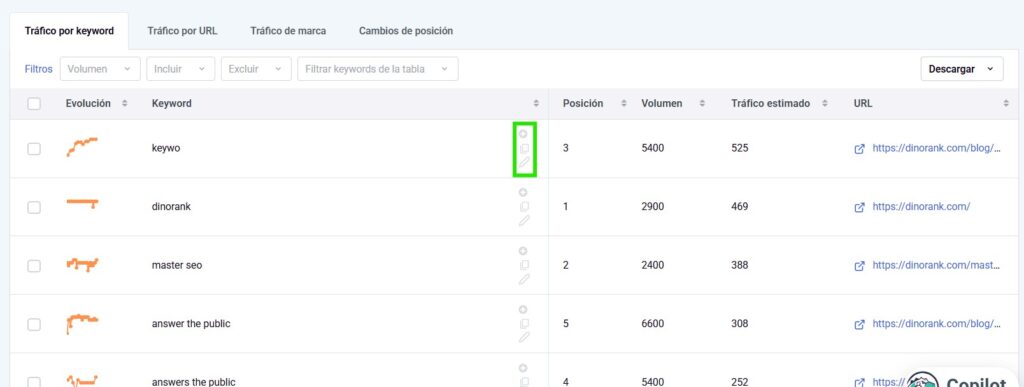The height and width of the screenshot is (387, 1024).
Task: Sort the table by Tráfico estimado
Action: click(x=825, y=104)
